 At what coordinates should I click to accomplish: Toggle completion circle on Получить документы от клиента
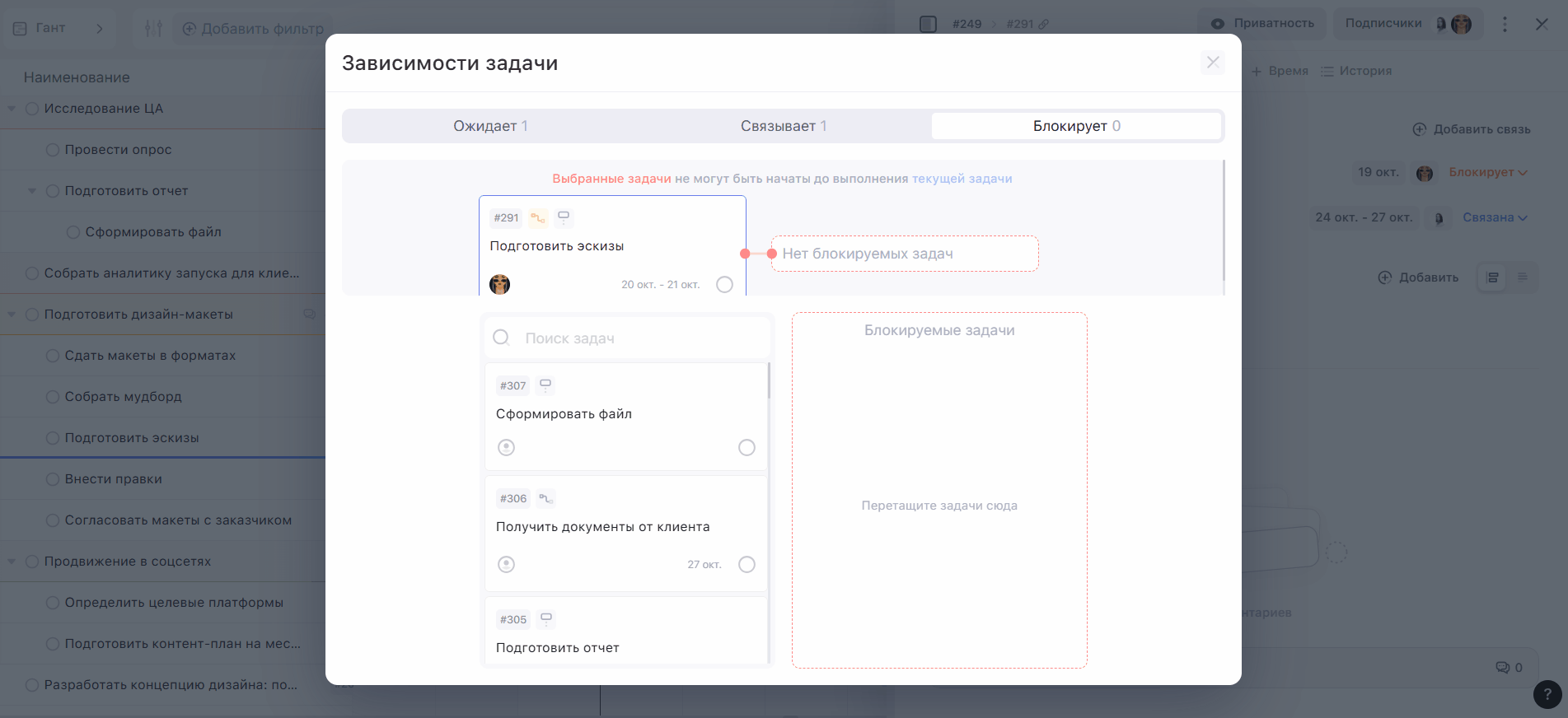[747, 564]
